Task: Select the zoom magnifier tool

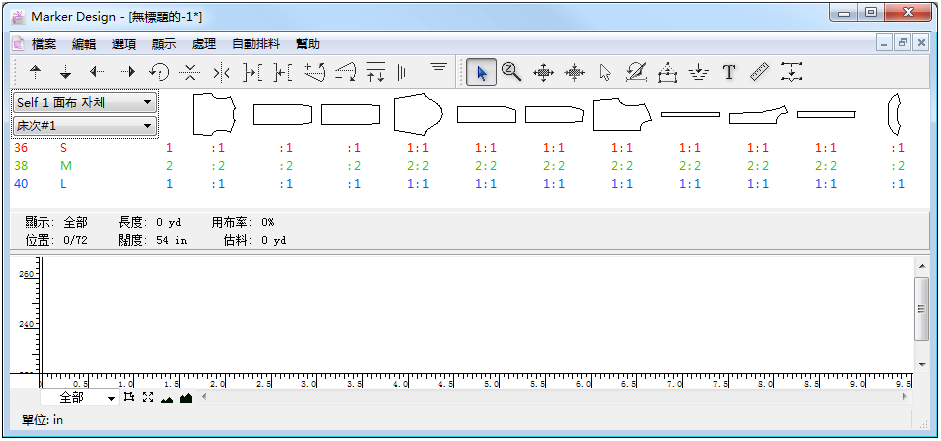Action: click(x=511, y=73)
